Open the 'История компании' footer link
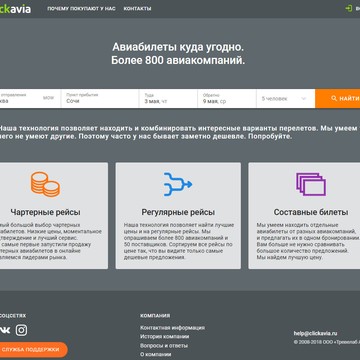The width and height of the screenshot is (360, 360). (165, 337)
